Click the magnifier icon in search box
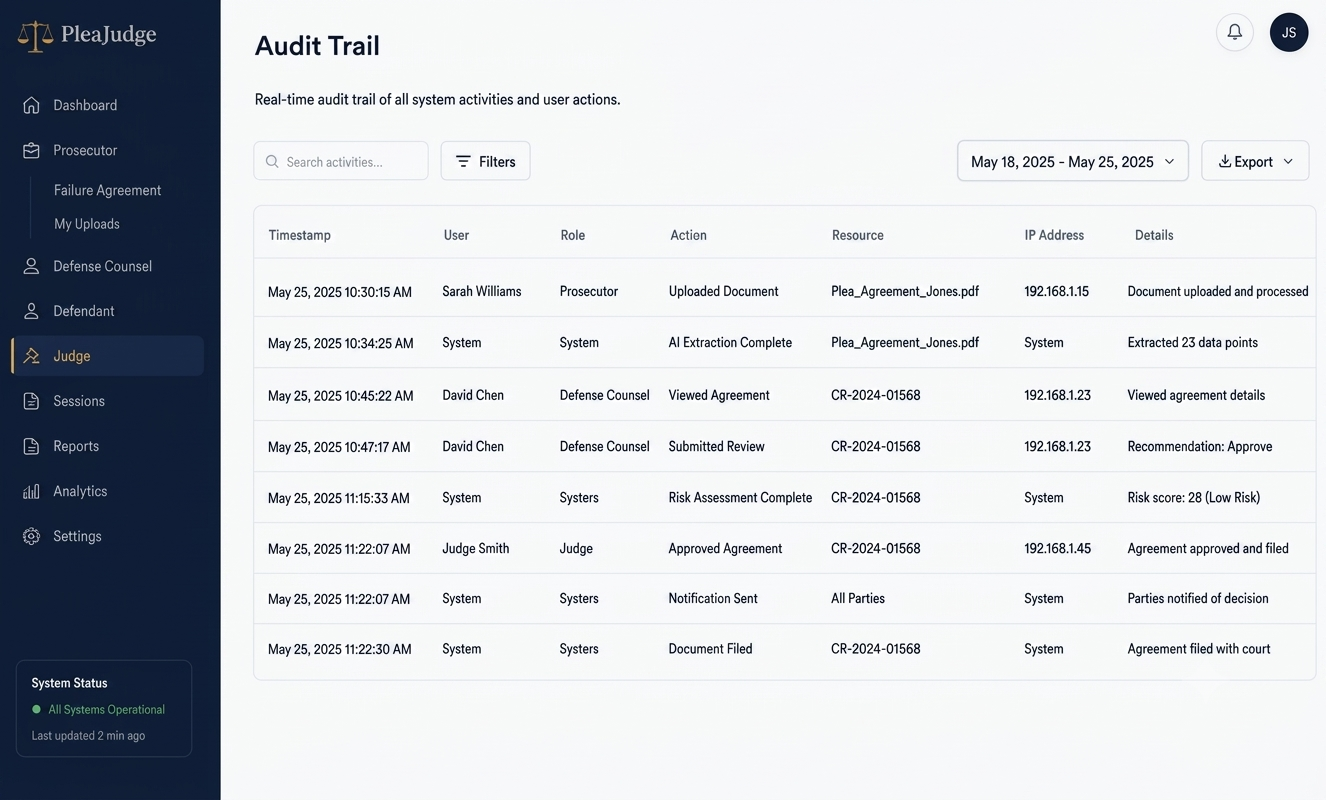The height and width of the screenshot is (800, 1326). [x=272, y=161]
